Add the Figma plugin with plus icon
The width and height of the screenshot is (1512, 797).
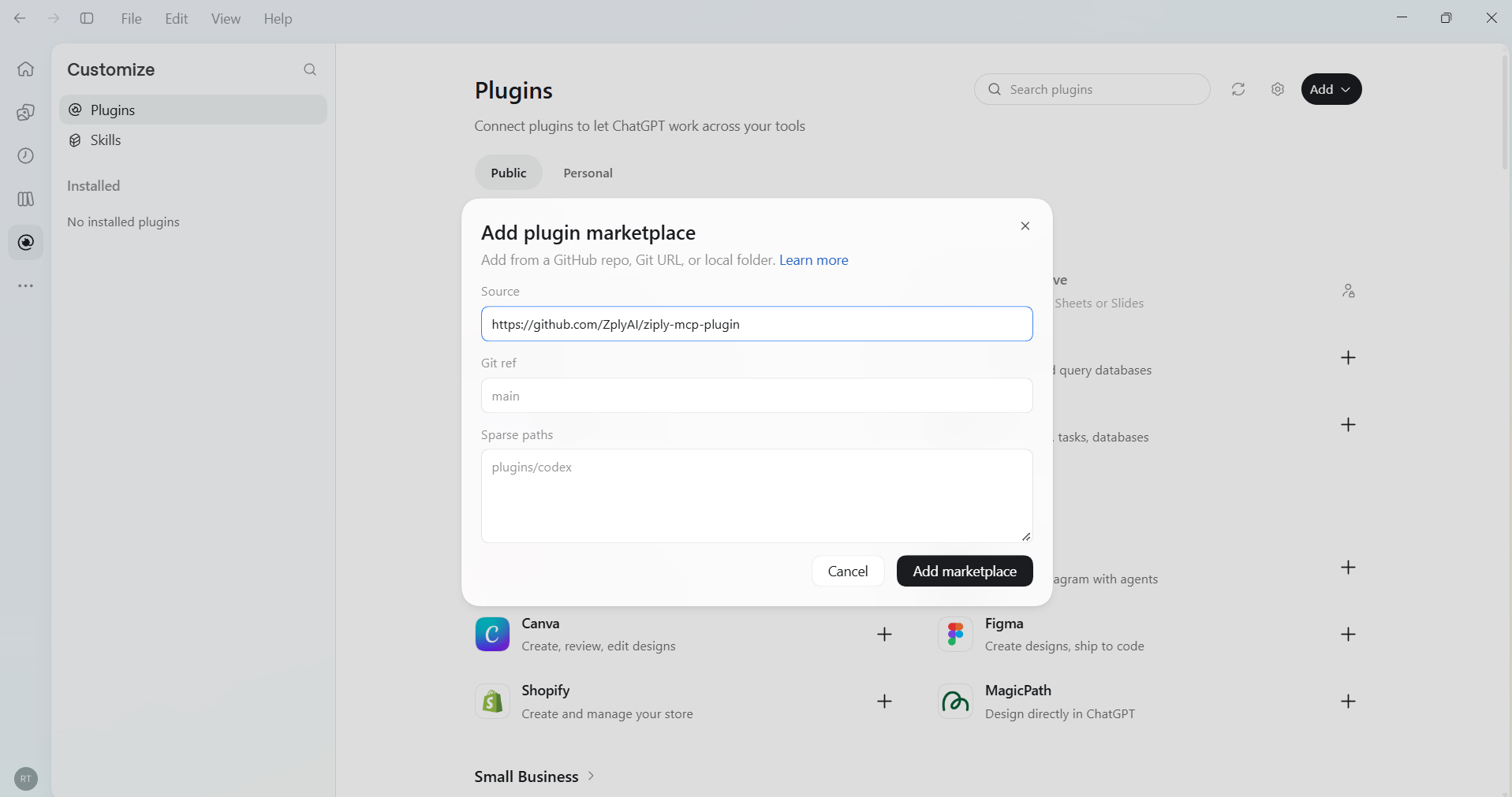pos(1349,635)
